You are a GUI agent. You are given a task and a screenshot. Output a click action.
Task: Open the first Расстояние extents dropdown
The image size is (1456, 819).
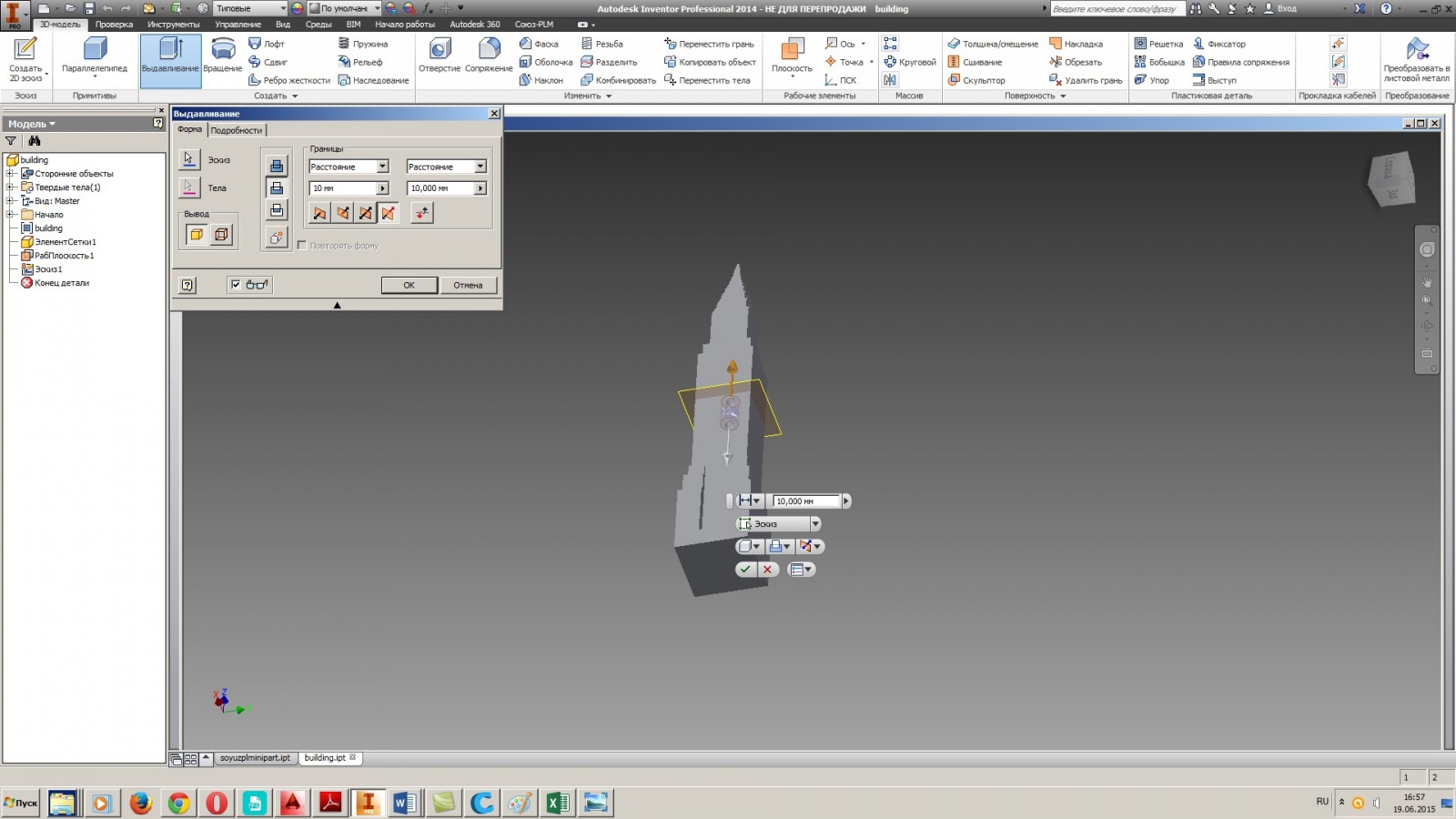[x=383, y=167]
